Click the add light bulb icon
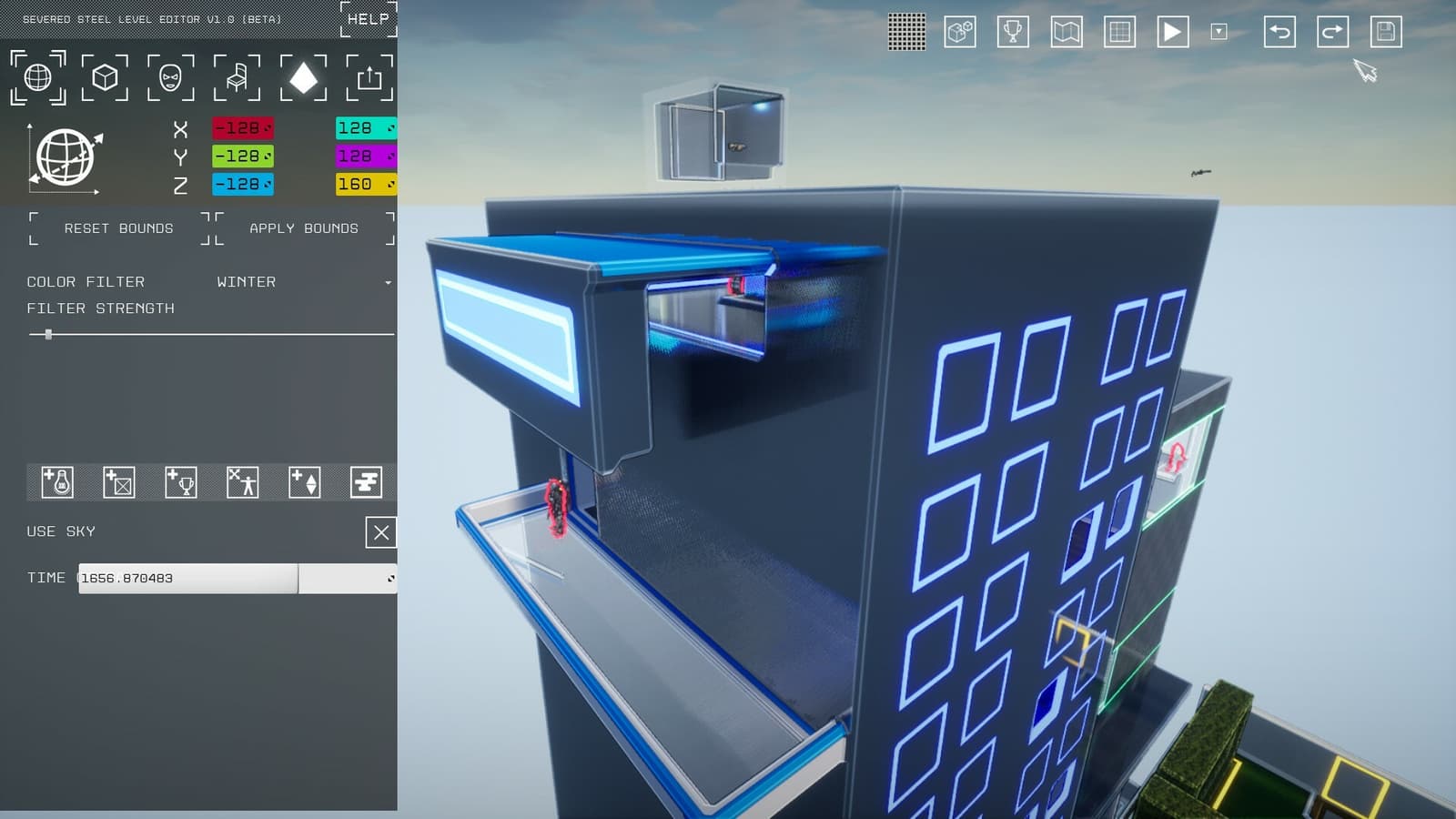The image size is (1456, 819). click(57, 482)
